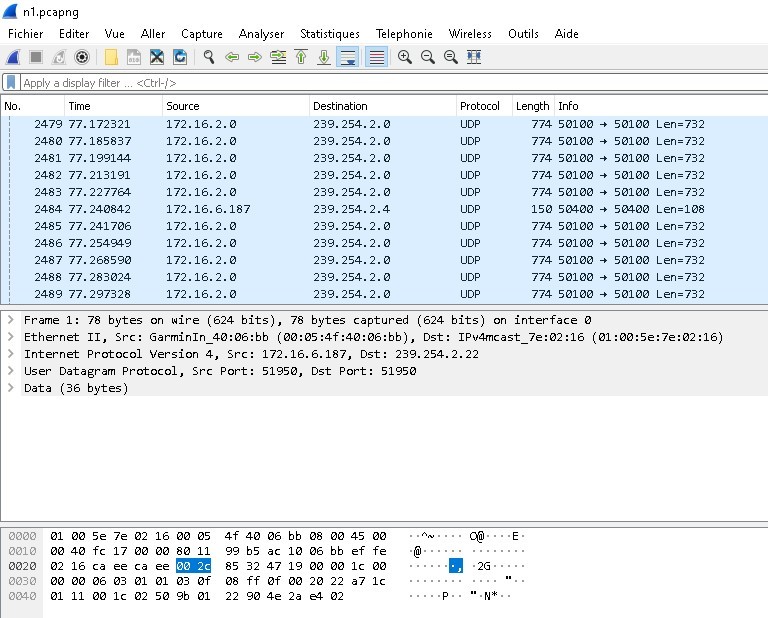The image size is (768, 618).
Task: Sort by the Info column header
Action: click(661, 106)
